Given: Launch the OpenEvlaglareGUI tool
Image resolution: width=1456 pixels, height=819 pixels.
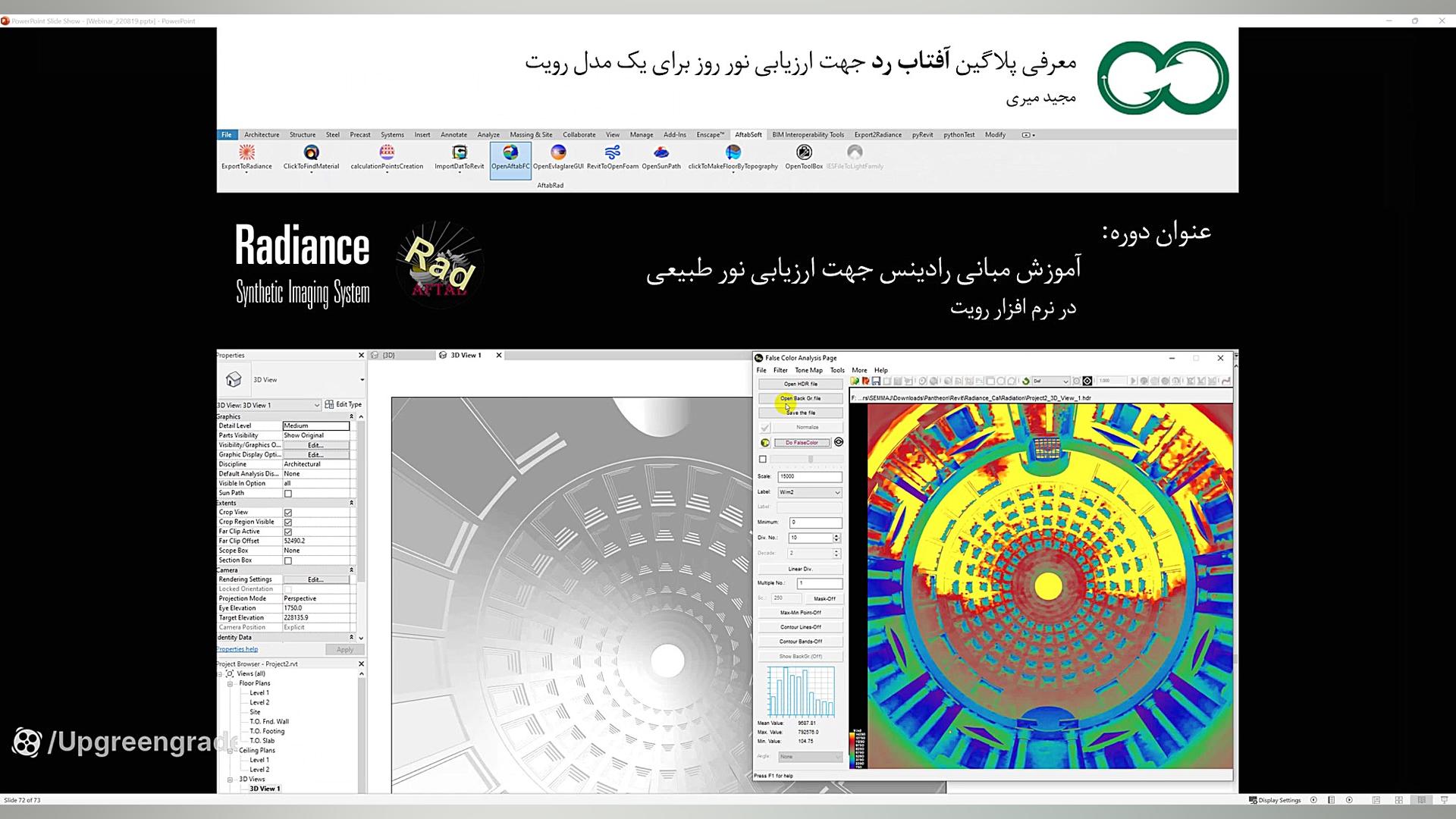Looking at the screenshot, I should pyautogui.click(x=558, y=158).
